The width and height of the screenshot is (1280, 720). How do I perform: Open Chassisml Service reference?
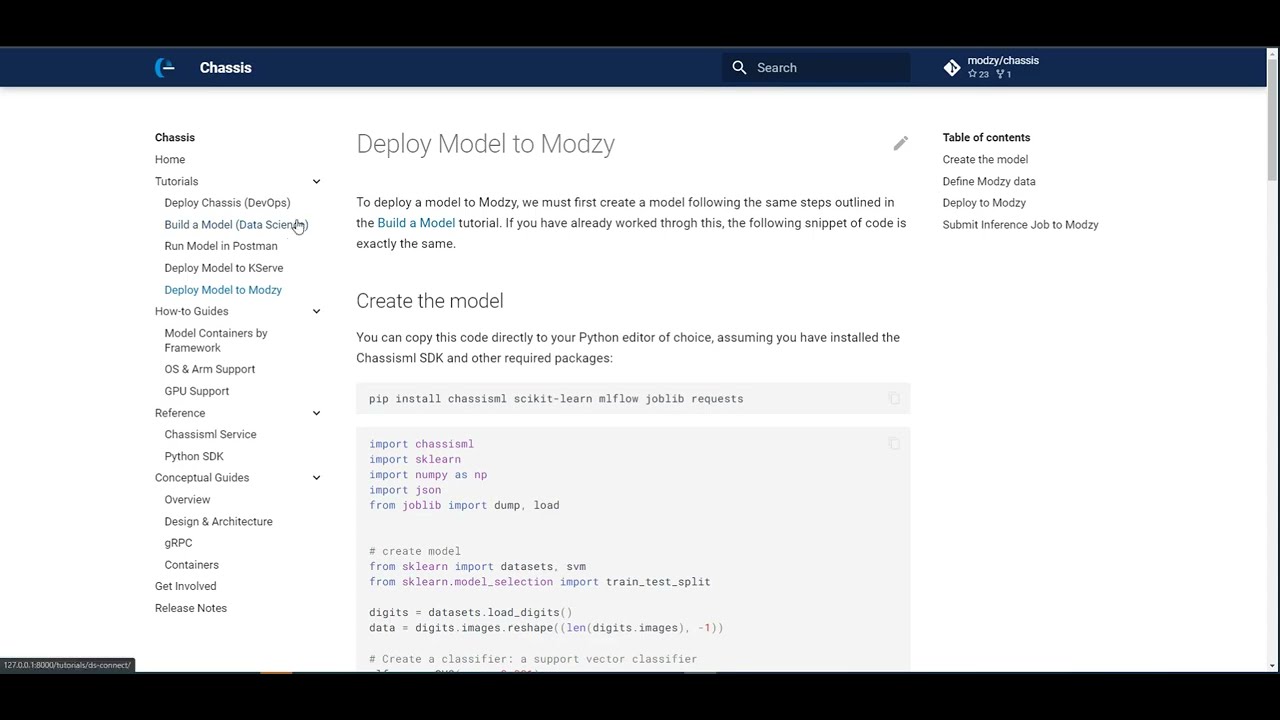tap(210, 435)
